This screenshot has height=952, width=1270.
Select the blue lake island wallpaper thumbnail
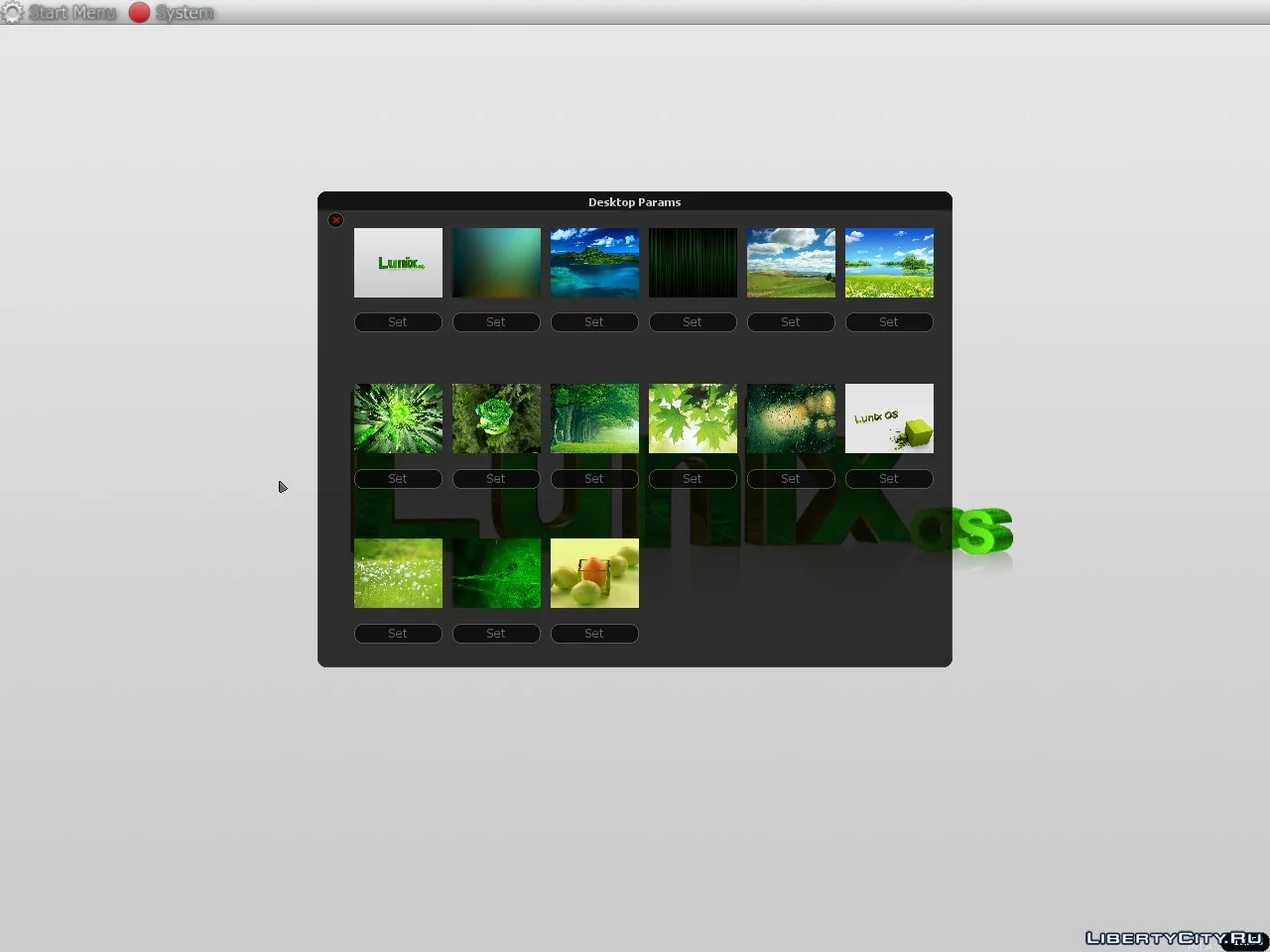pos(594,263)
